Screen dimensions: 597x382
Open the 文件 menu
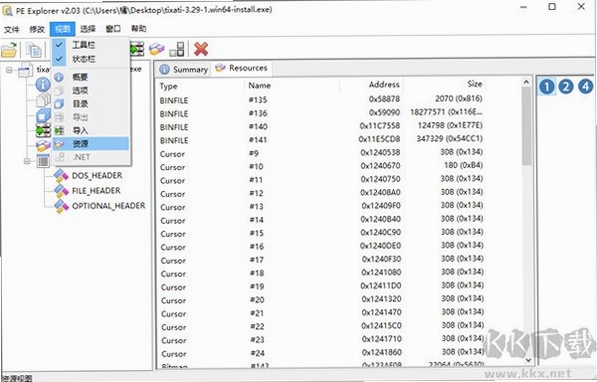click(x=11, y=29)
